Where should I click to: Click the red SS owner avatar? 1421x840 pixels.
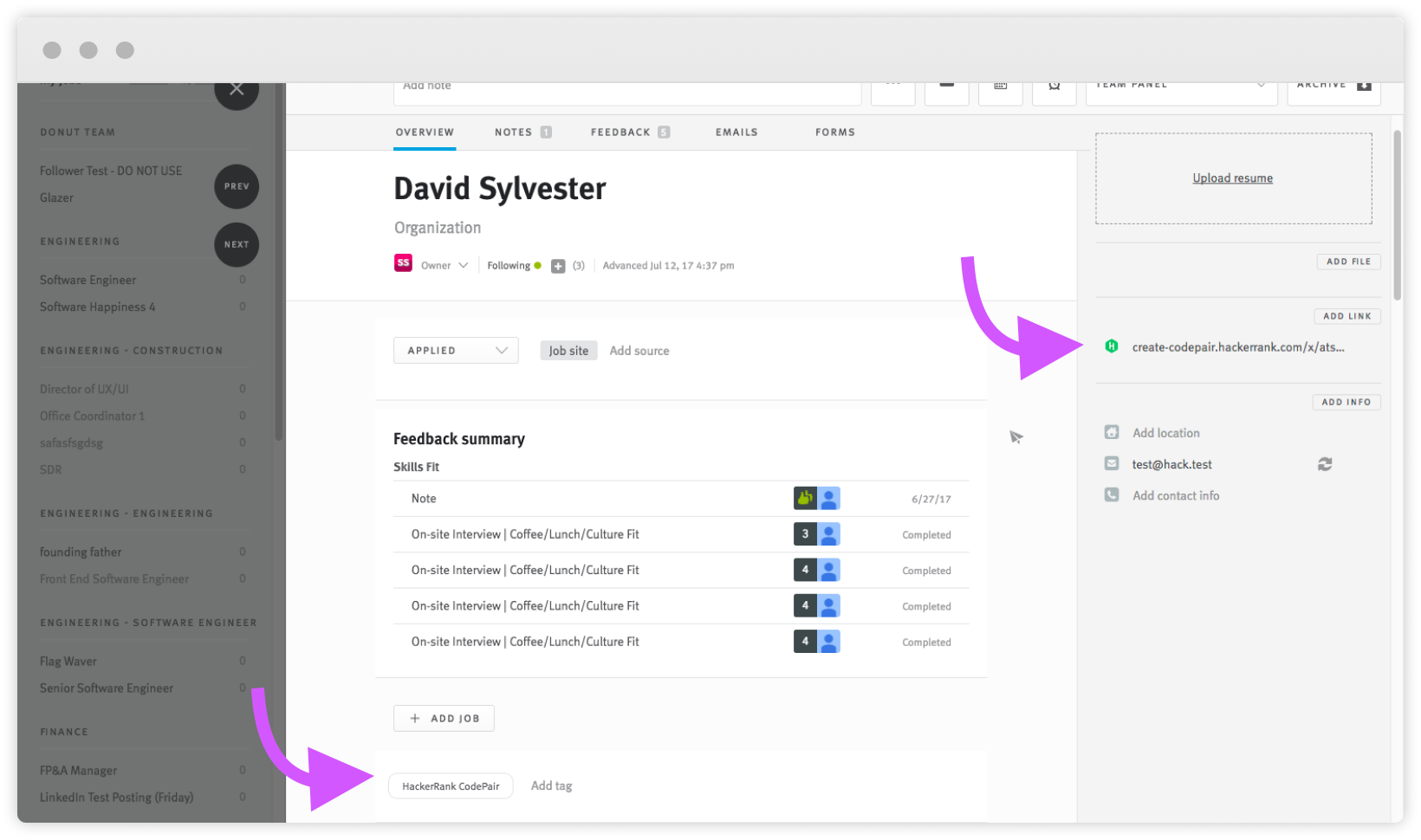click(403, 263)
